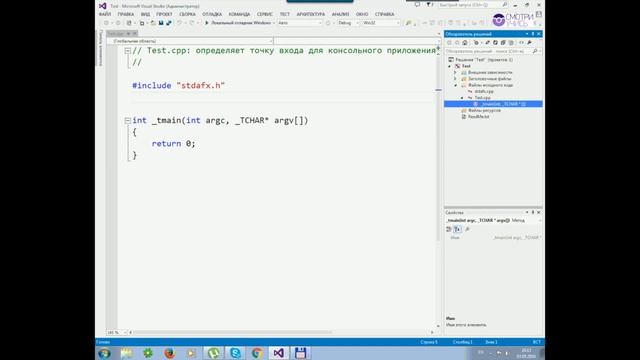Click the Alphabetical sort icon in Properties panel
This screenshot has width=640, height=360.
[458, 229]
